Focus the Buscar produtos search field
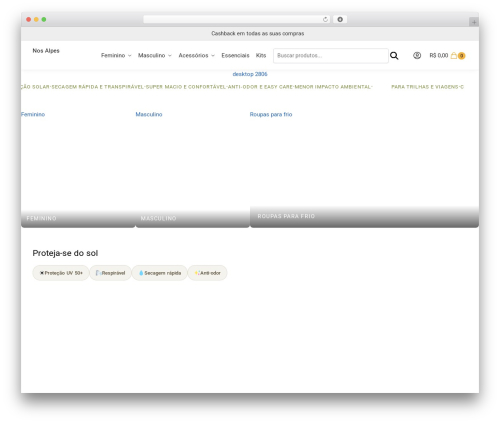 (331, 56)
